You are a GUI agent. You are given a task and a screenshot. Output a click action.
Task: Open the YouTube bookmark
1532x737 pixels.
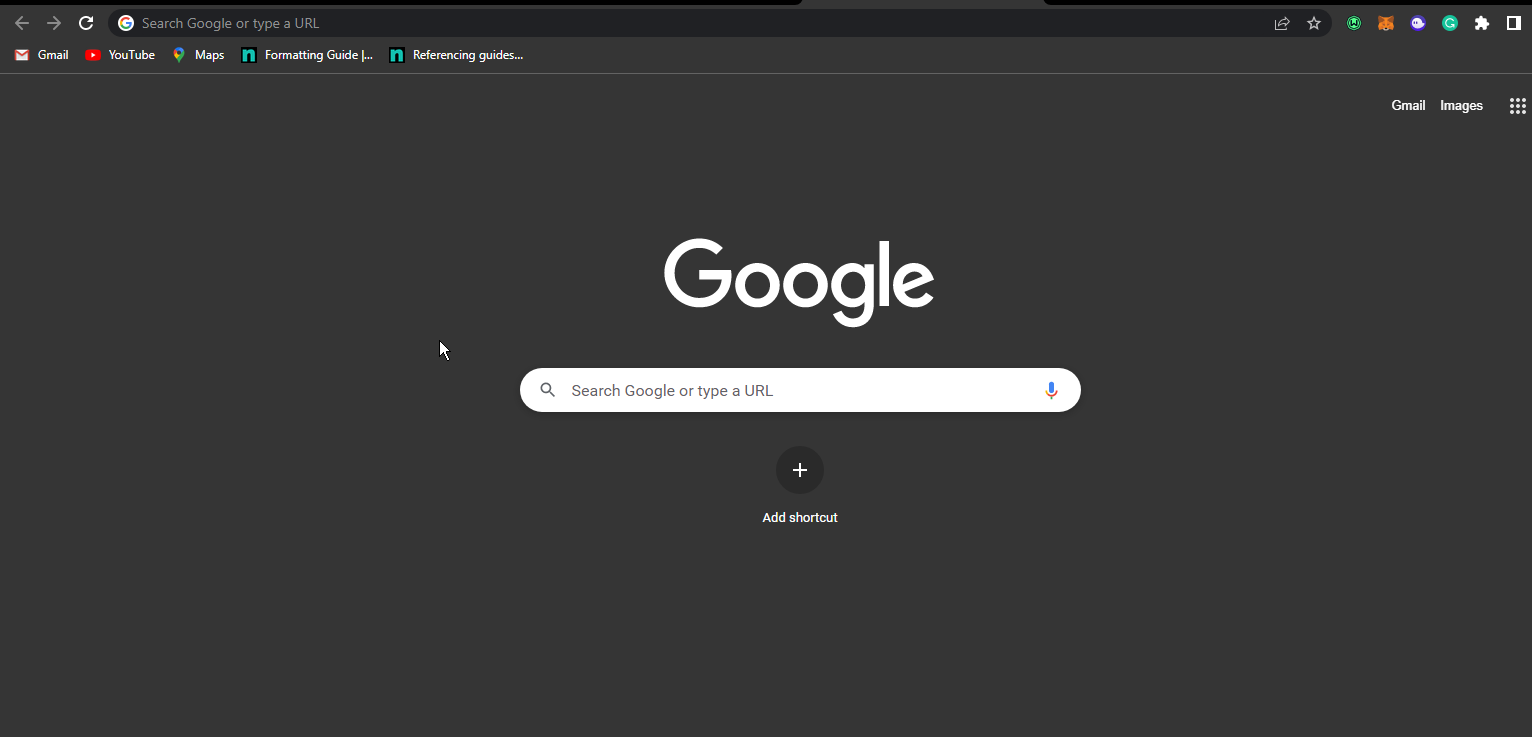coord(120,55)
